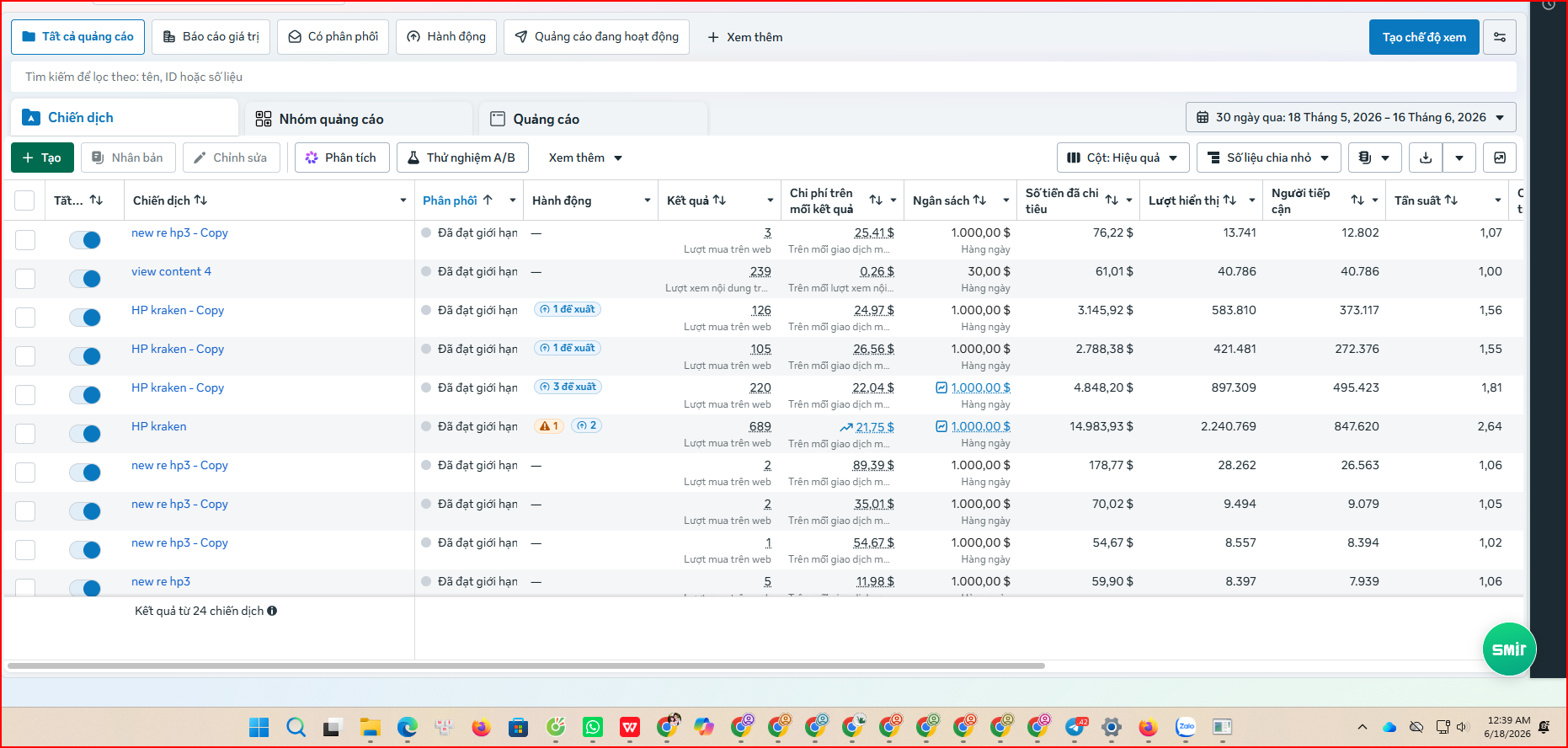
Task: Open the 'view content 4' campaign link
Action: [x=171, y=271]
